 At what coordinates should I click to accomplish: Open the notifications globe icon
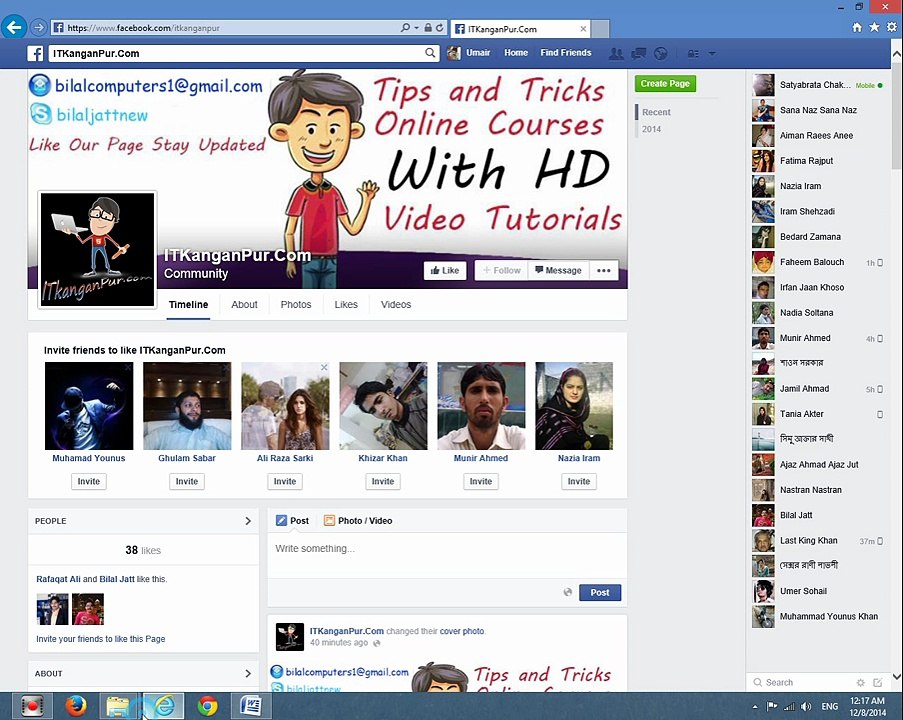point(661,54)
